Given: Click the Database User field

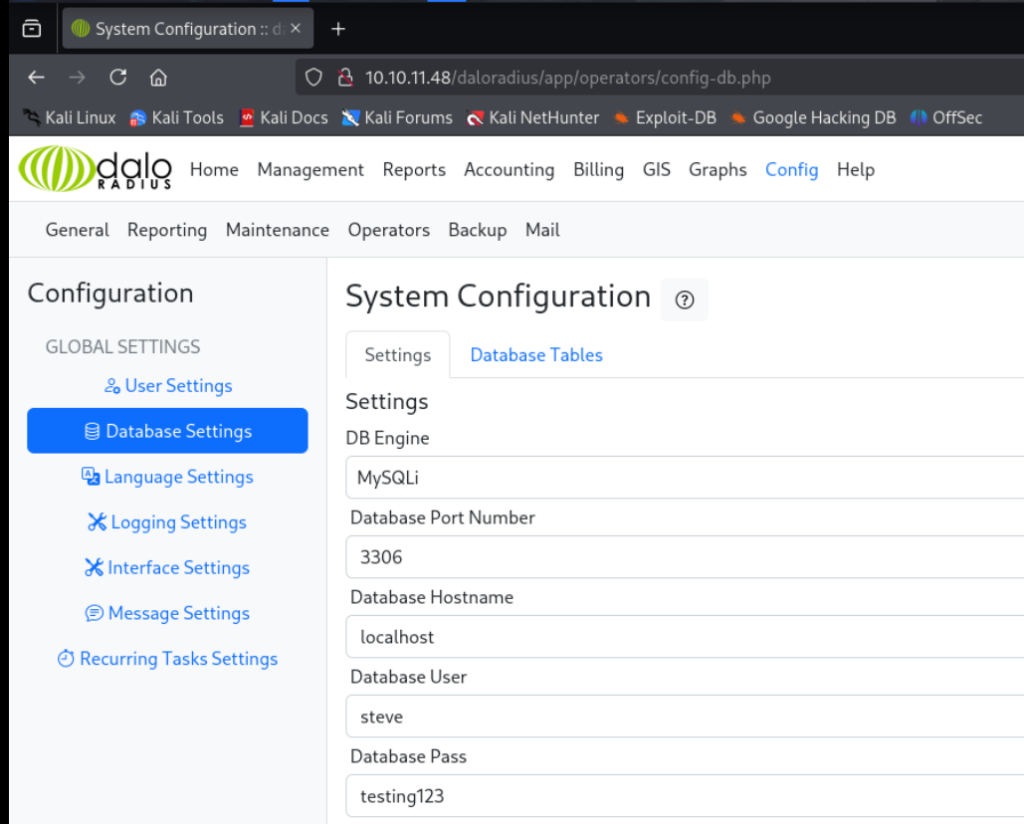Looking at the screenshot, I should 684,716.
